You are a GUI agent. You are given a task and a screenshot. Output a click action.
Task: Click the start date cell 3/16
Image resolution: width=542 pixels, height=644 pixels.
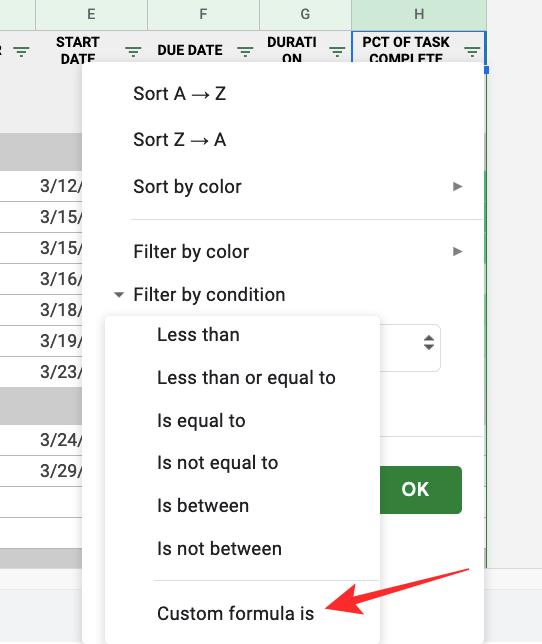[60, 279]
